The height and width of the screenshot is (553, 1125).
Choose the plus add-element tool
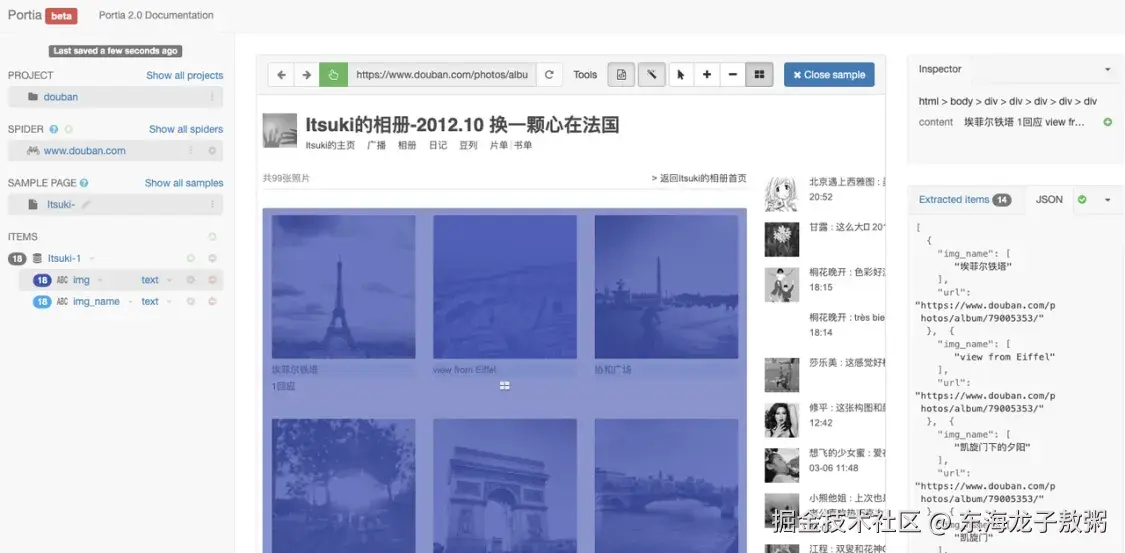coord(707,75)
